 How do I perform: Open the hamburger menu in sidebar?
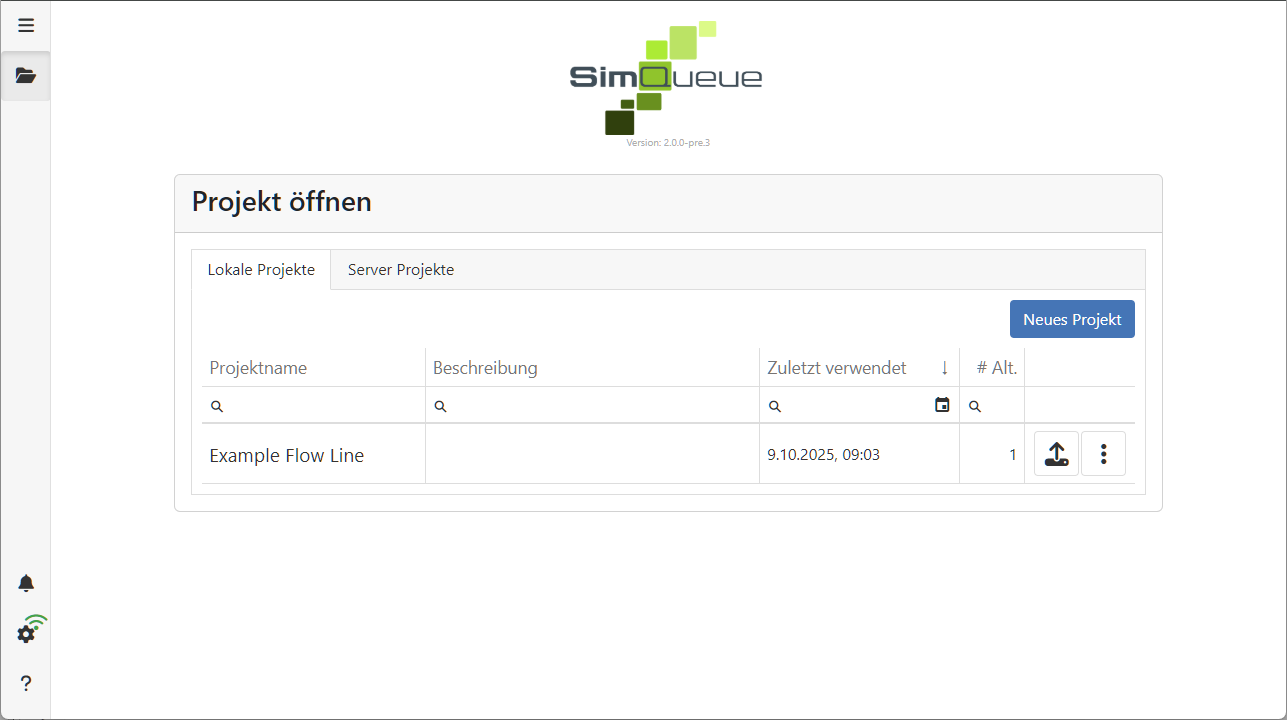[26, 26]
